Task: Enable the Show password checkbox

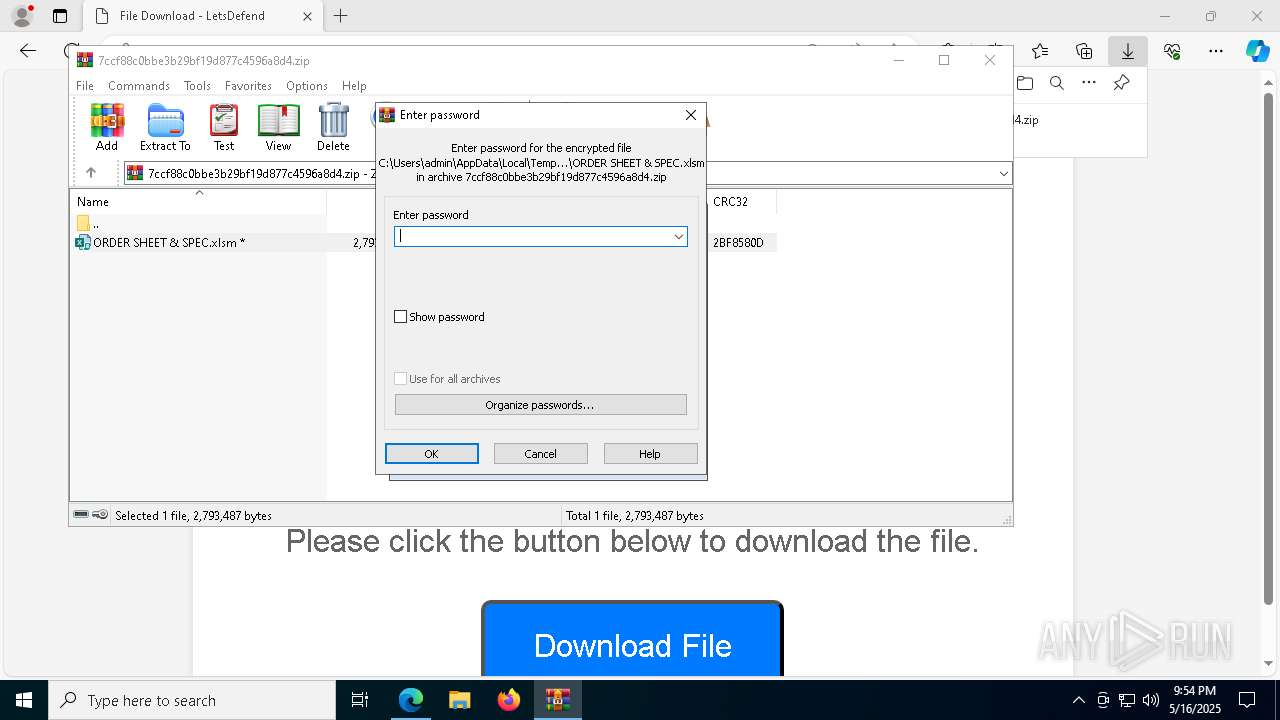Action: pos(401,317)
